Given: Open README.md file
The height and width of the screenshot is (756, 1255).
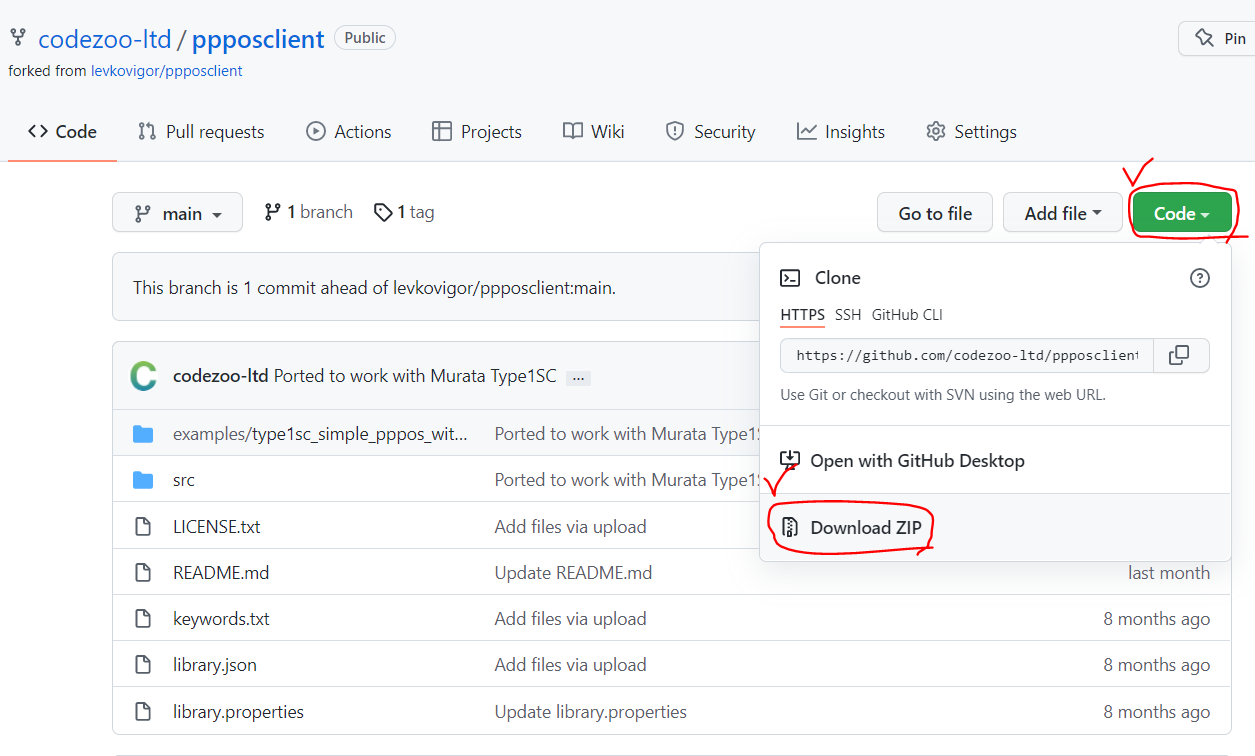Looking at the screenshot, I should click(x=221, y=573).
